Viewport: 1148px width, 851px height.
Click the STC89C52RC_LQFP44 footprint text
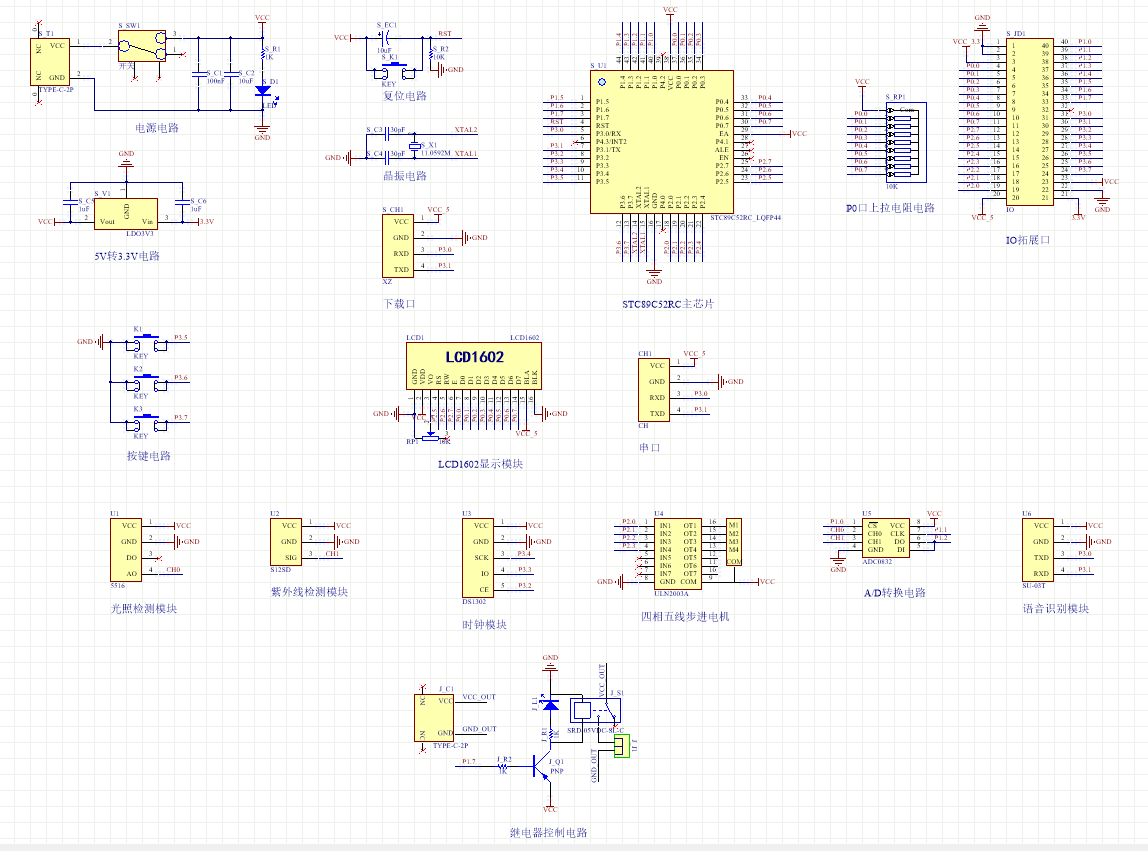745,218
